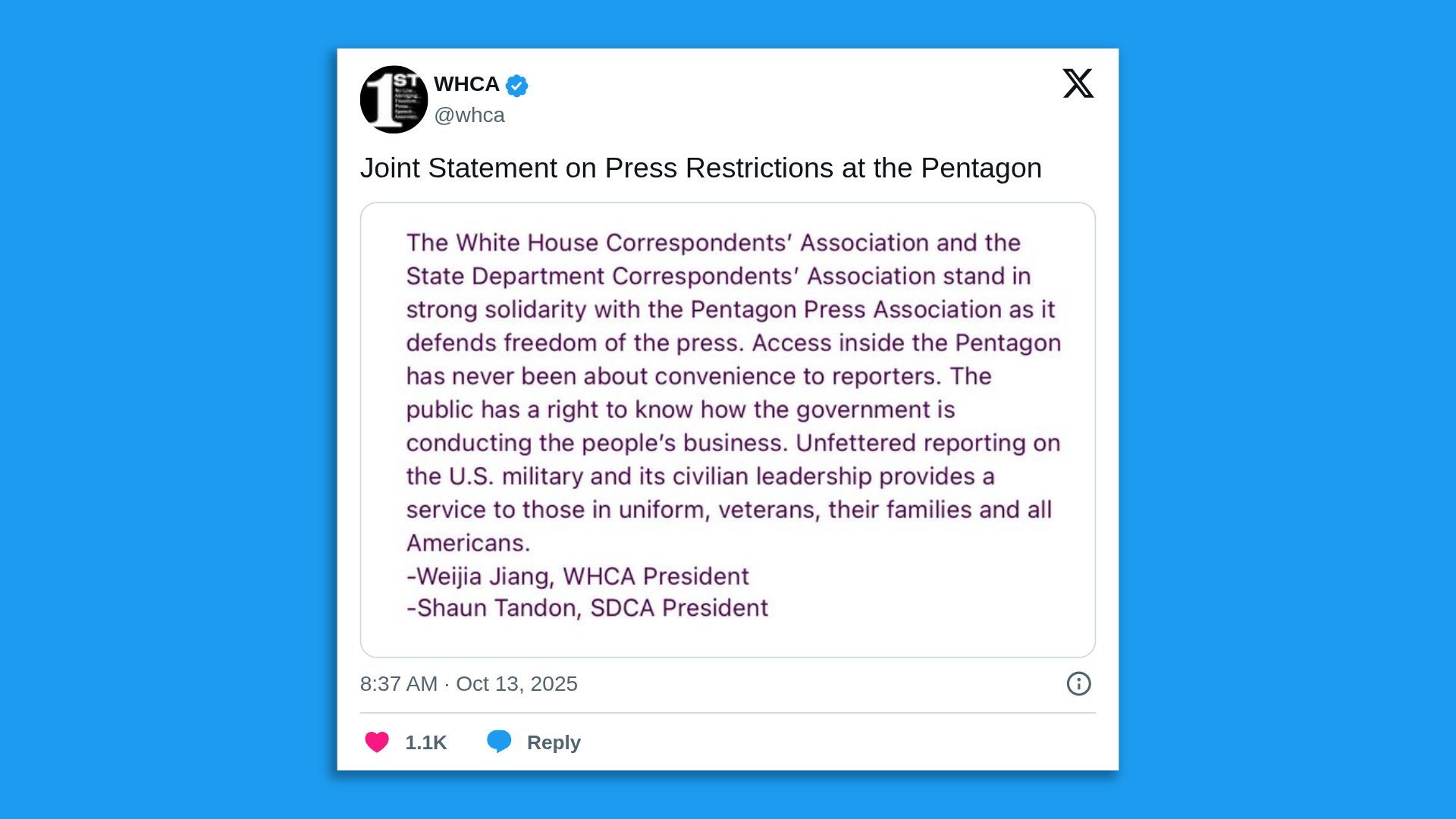This screenshot has height=819, width=1456.
Task: Click the Shaun Tandon signature line
Action: 588,608
